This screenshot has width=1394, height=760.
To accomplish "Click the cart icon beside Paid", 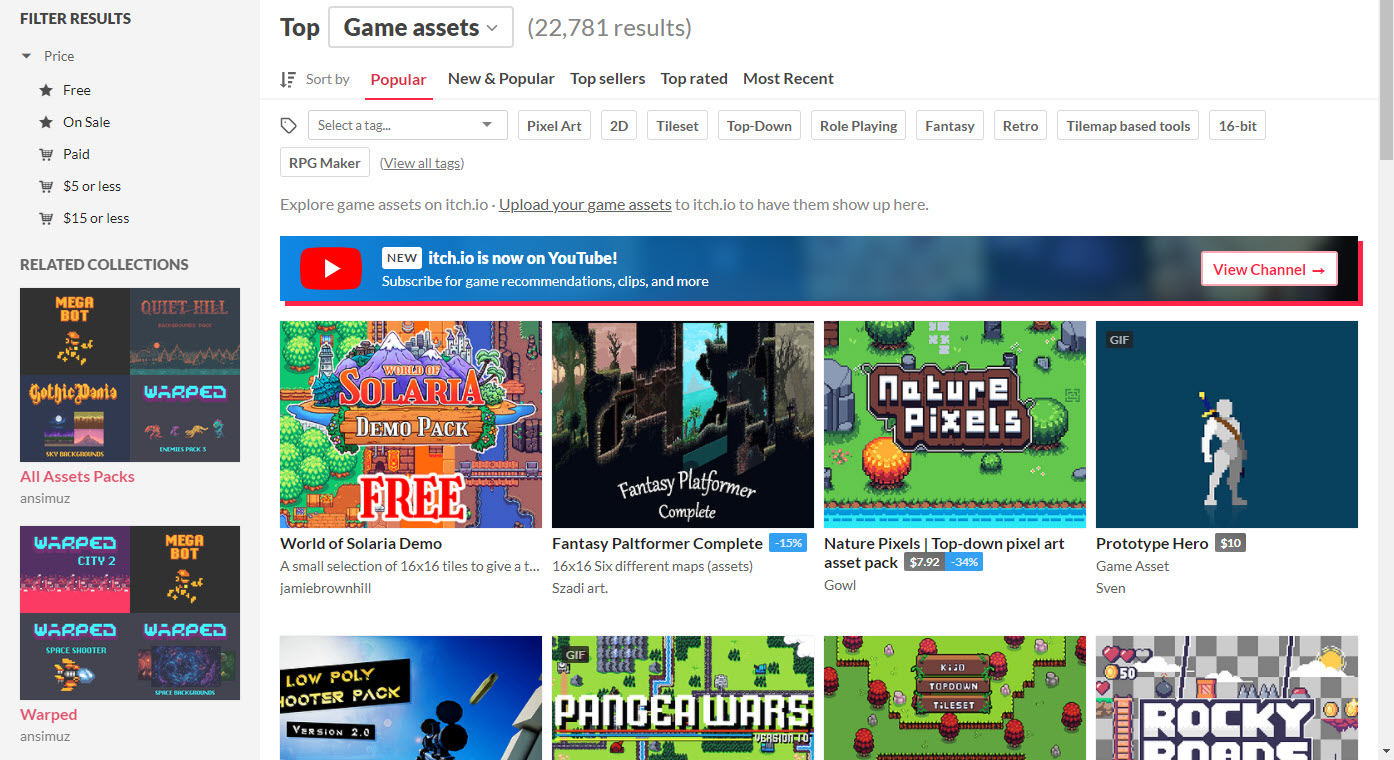I will click(x=46, y=154).
